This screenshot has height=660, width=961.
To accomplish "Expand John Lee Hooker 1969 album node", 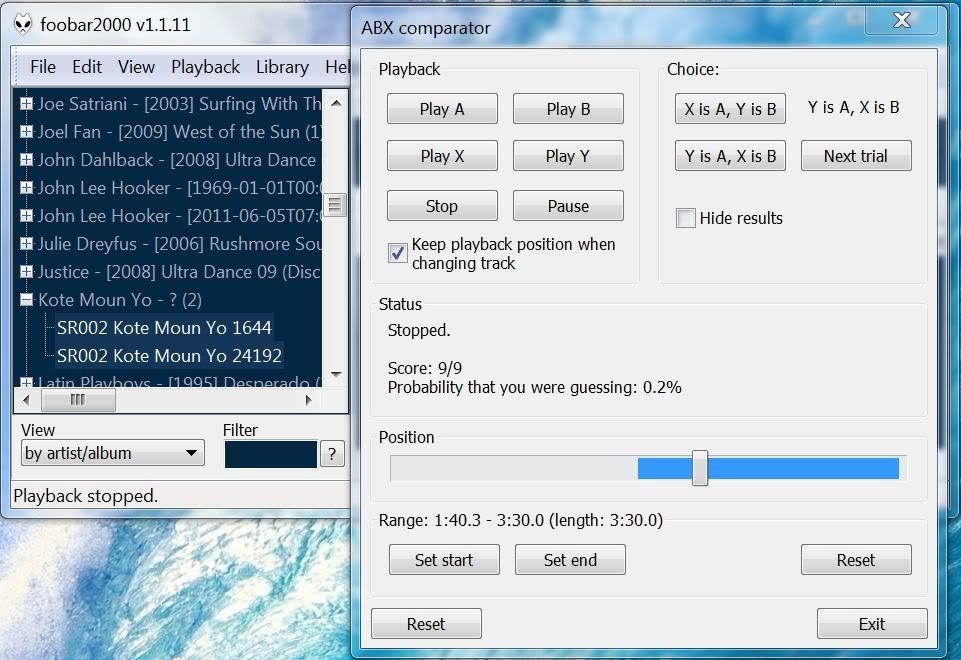I will click(26, 188).
